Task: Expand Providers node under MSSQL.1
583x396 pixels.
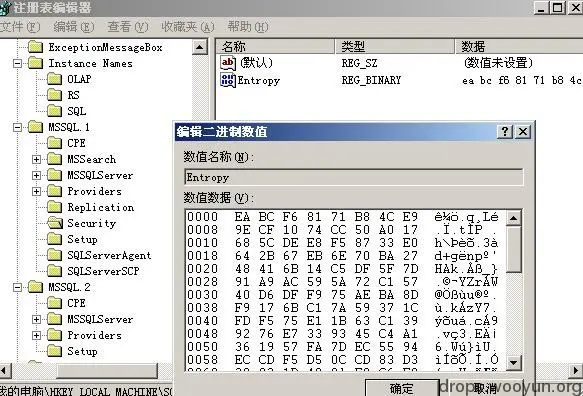Action: click(x=36, y=191)
